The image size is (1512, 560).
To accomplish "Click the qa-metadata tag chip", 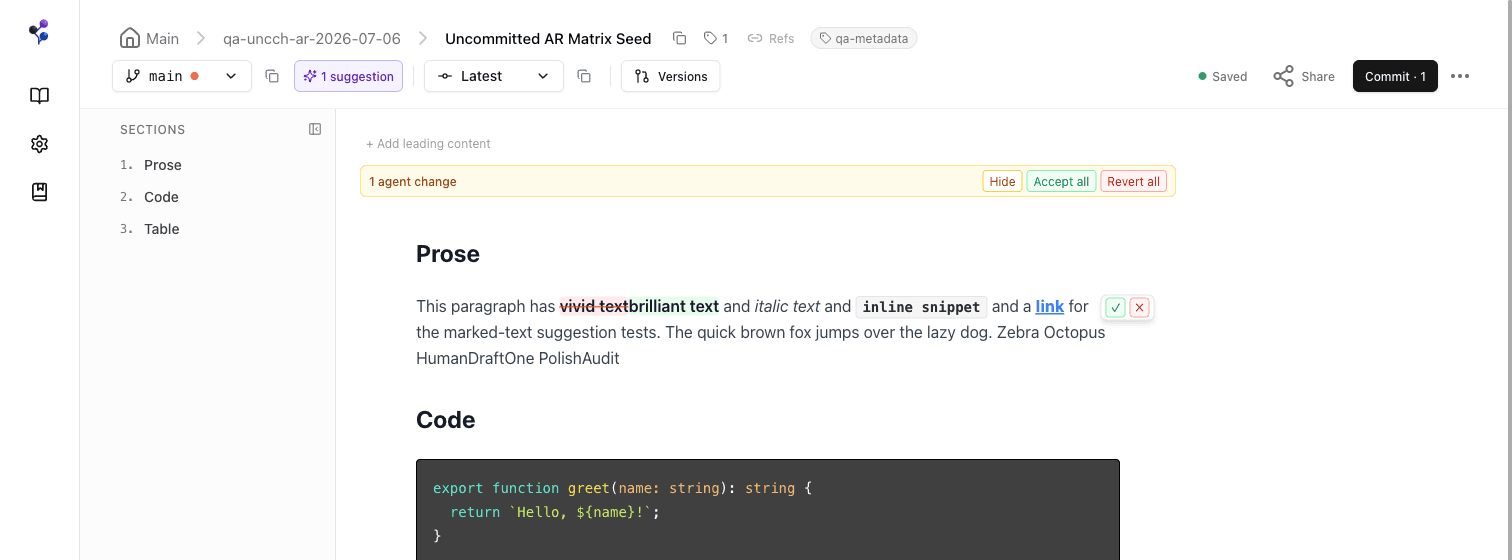I will [864, 38].
